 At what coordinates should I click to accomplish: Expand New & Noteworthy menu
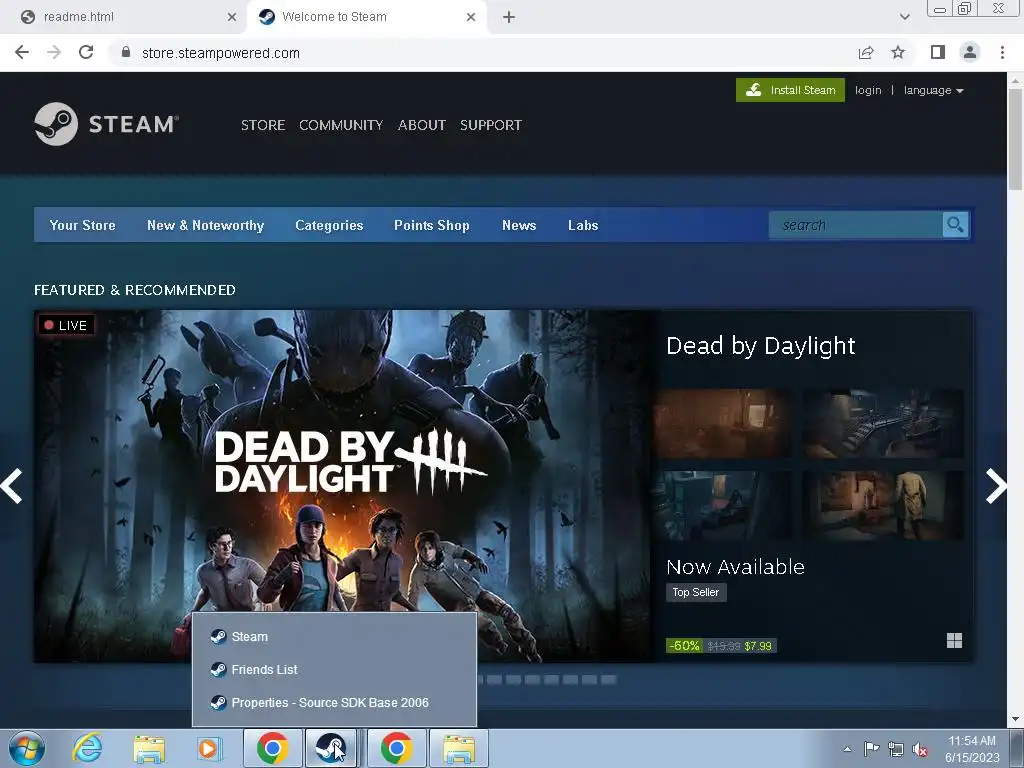click(206, 225)
